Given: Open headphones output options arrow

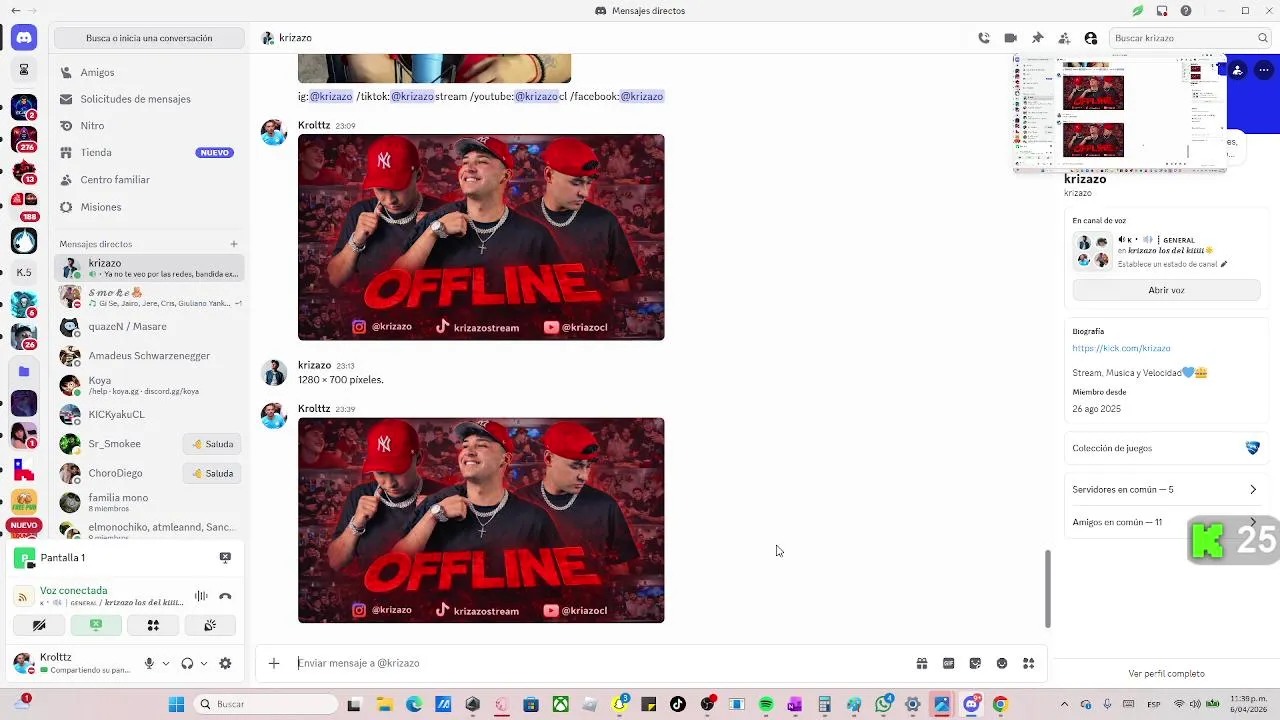Looking at the screenshot, I should [203, 663].
